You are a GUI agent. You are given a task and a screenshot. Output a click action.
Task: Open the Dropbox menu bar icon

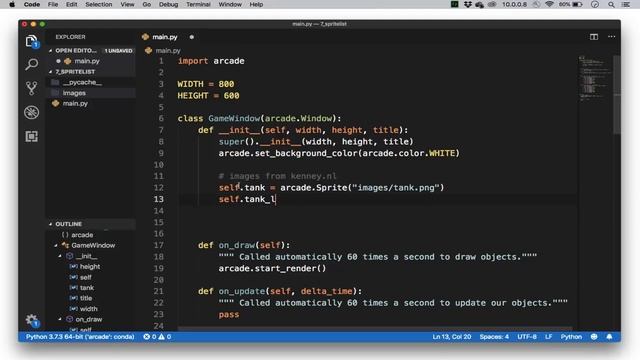tap(468, 4)
